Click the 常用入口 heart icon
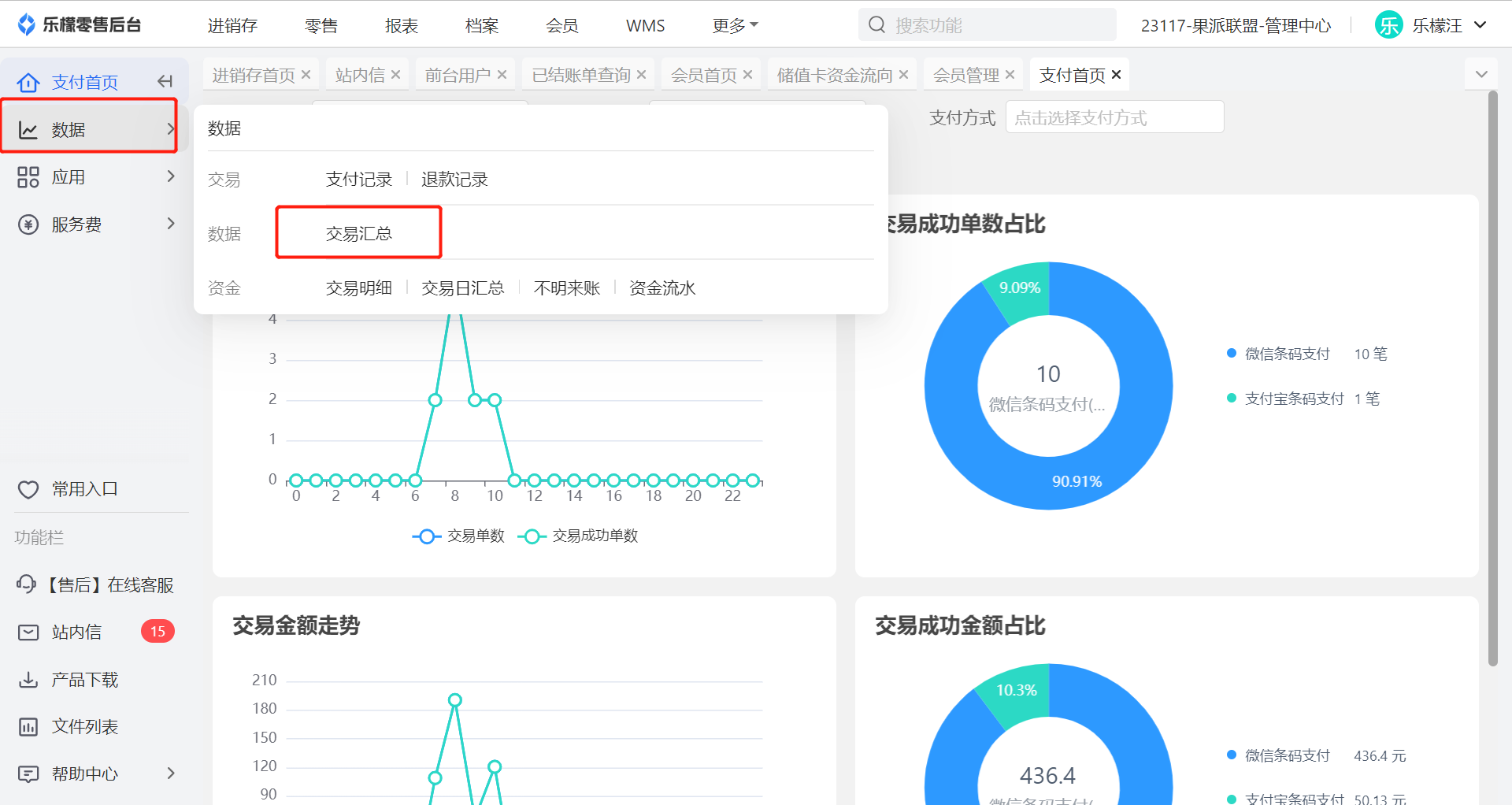Screen dimensions: 1512x805 28,489
